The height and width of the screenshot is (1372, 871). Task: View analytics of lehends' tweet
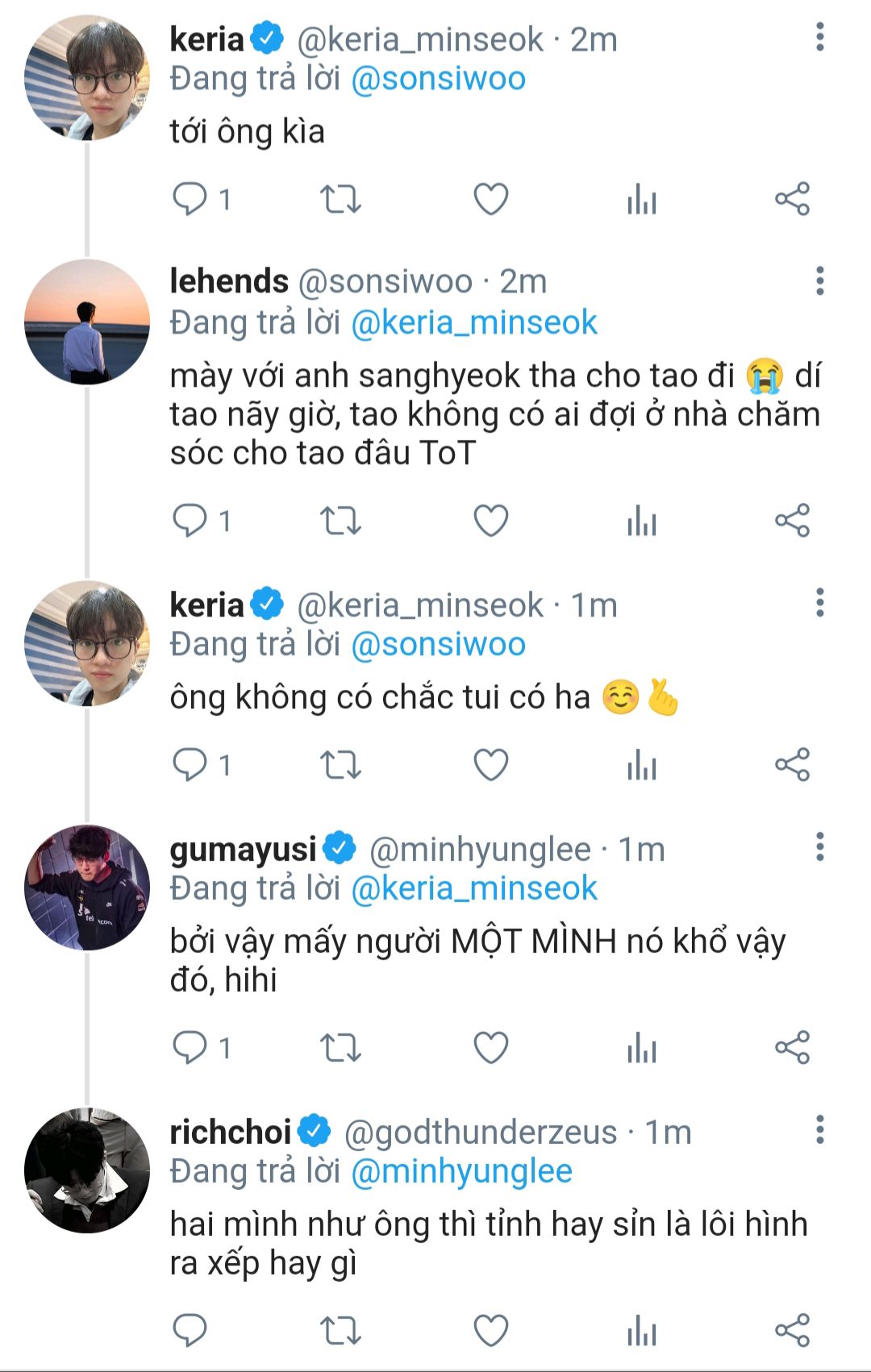(x=642, y=521)
